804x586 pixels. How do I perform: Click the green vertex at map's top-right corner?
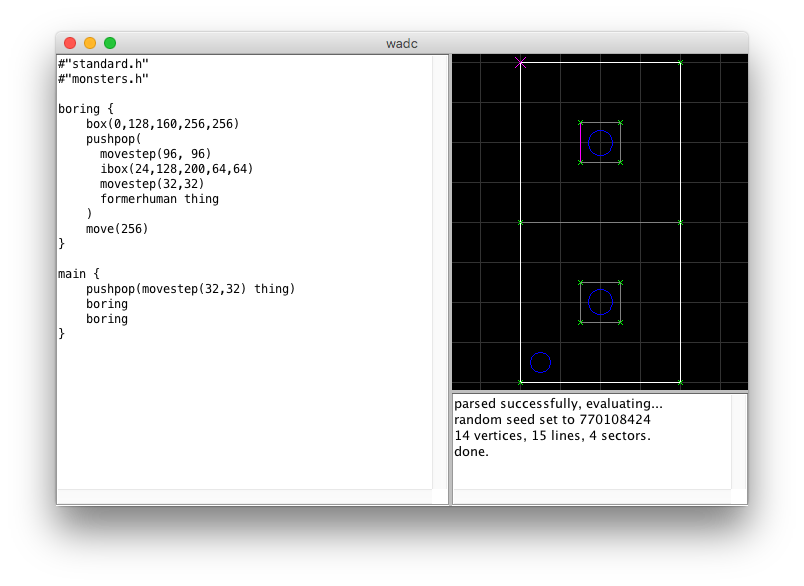(680, 62)
